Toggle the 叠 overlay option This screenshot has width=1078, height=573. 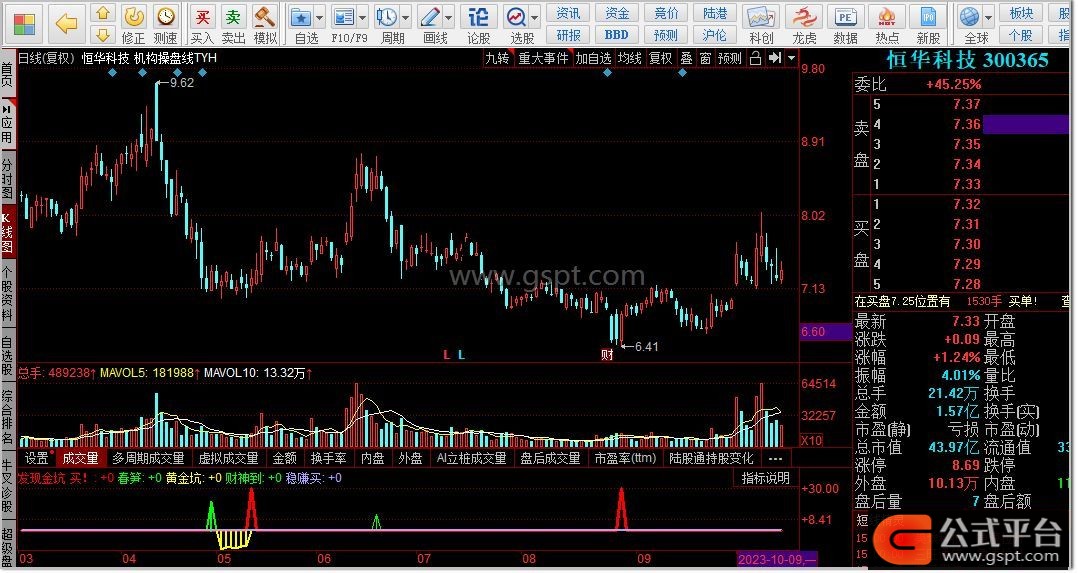[x=686, y=58]
